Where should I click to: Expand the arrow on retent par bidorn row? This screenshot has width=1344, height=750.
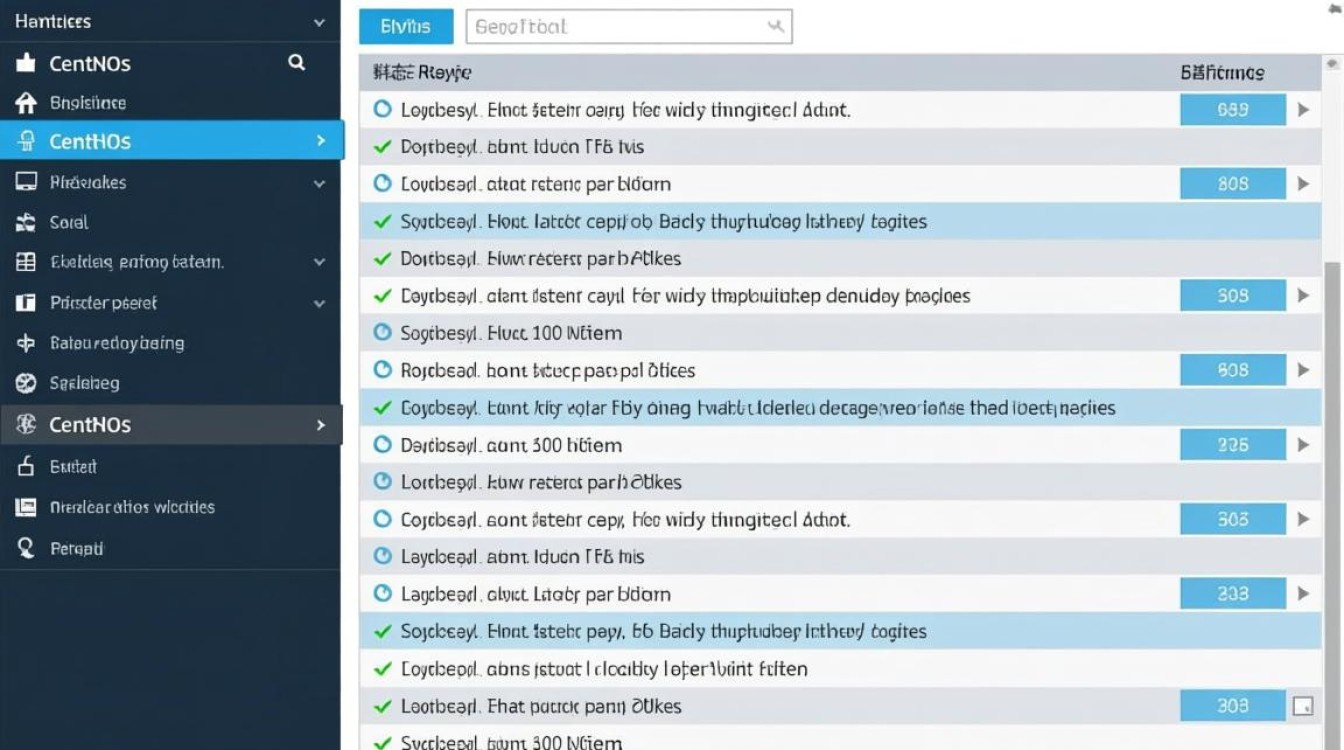(x=1303, y=184)
